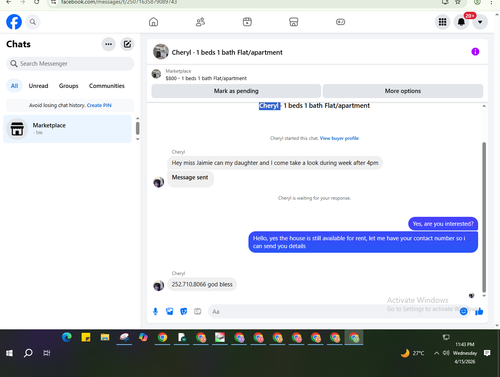Expand the account dropdown arrow
The image size is (500, 377).
click(x=480, y=22)
